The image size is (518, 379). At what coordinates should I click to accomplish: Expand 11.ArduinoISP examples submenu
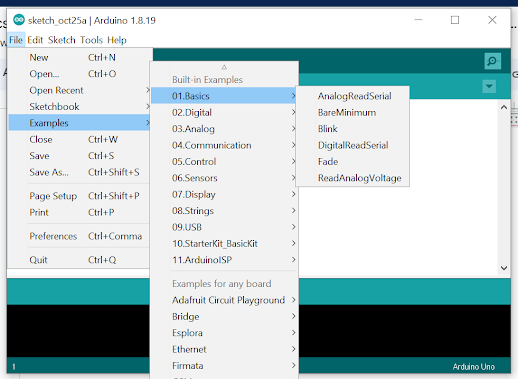(224, 260)
